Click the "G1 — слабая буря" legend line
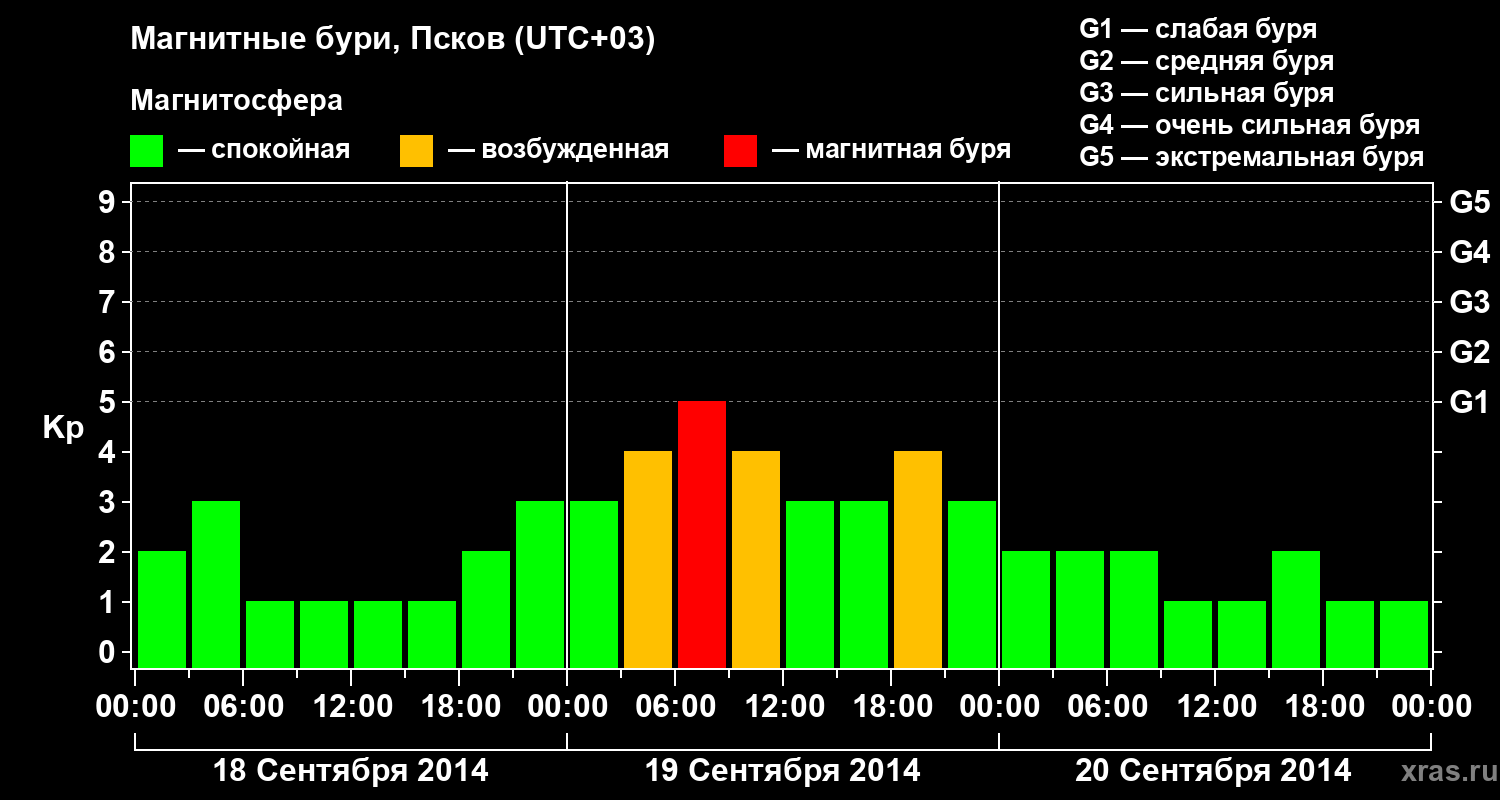Viewport: 1500px width, 800px height. 1198,29
